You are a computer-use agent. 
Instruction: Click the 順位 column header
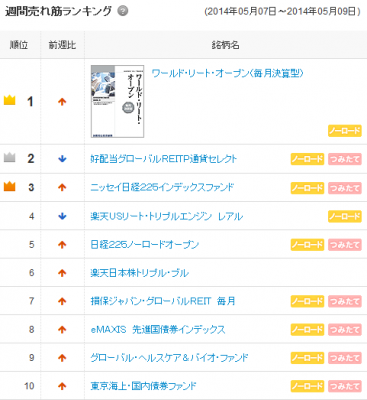point(19,45)
